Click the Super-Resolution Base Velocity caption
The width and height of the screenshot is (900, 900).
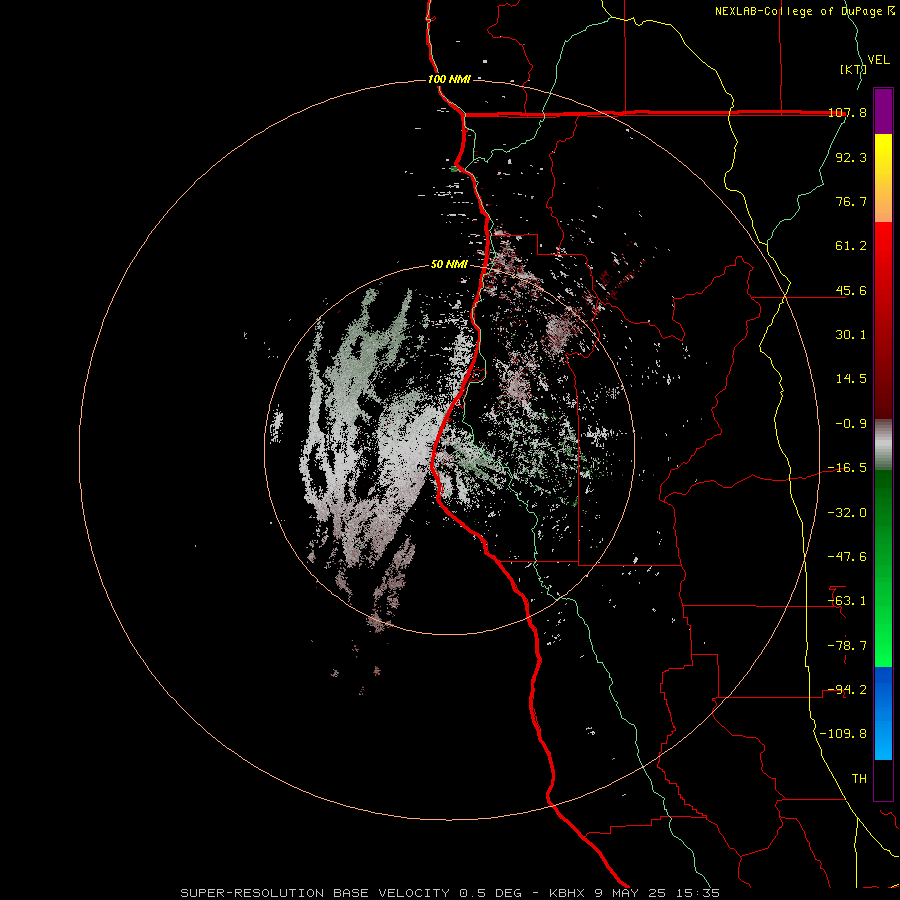(450, 893)
